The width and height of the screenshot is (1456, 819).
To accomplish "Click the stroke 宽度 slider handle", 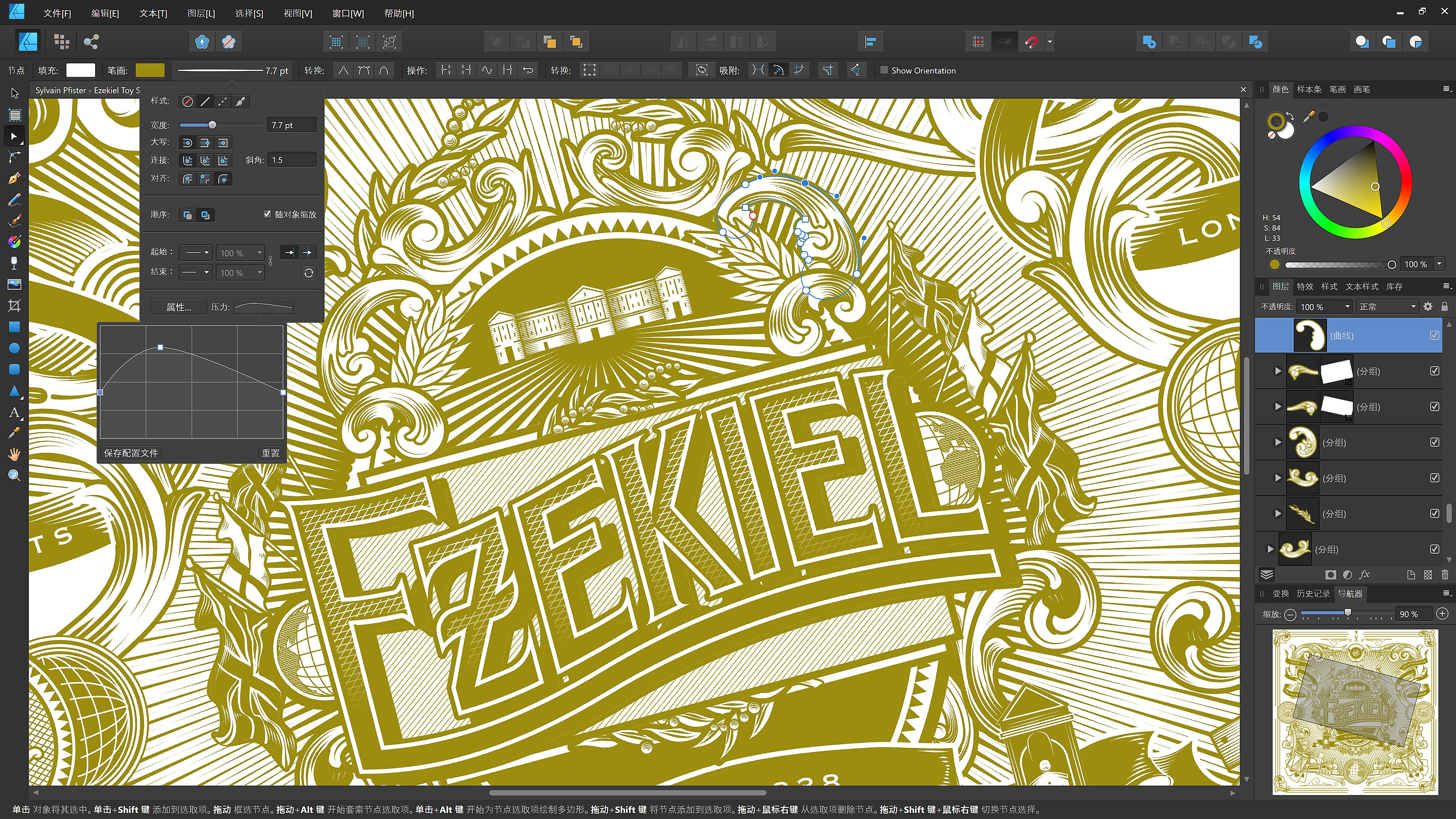I will tap(212, 125).
